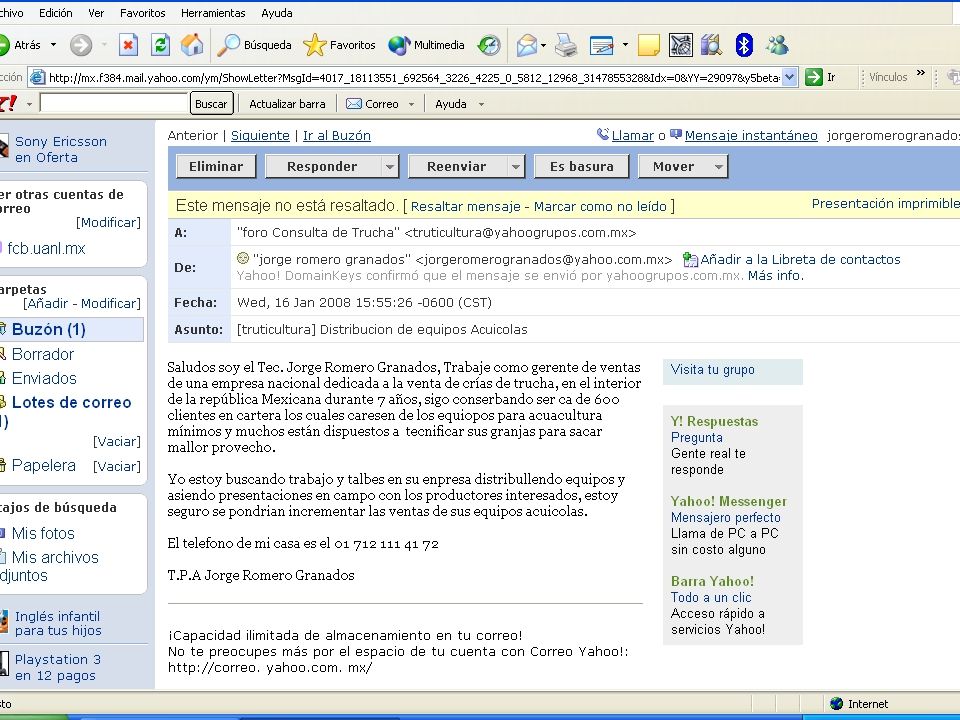Print the page using the printer icon

point(566,45)
